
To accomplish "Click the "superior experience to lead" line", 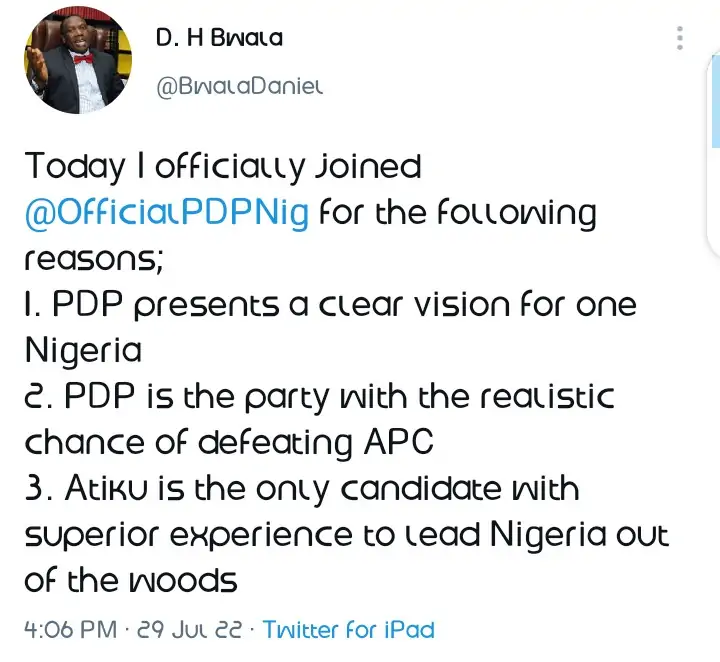I will click(x=345, y=533).
